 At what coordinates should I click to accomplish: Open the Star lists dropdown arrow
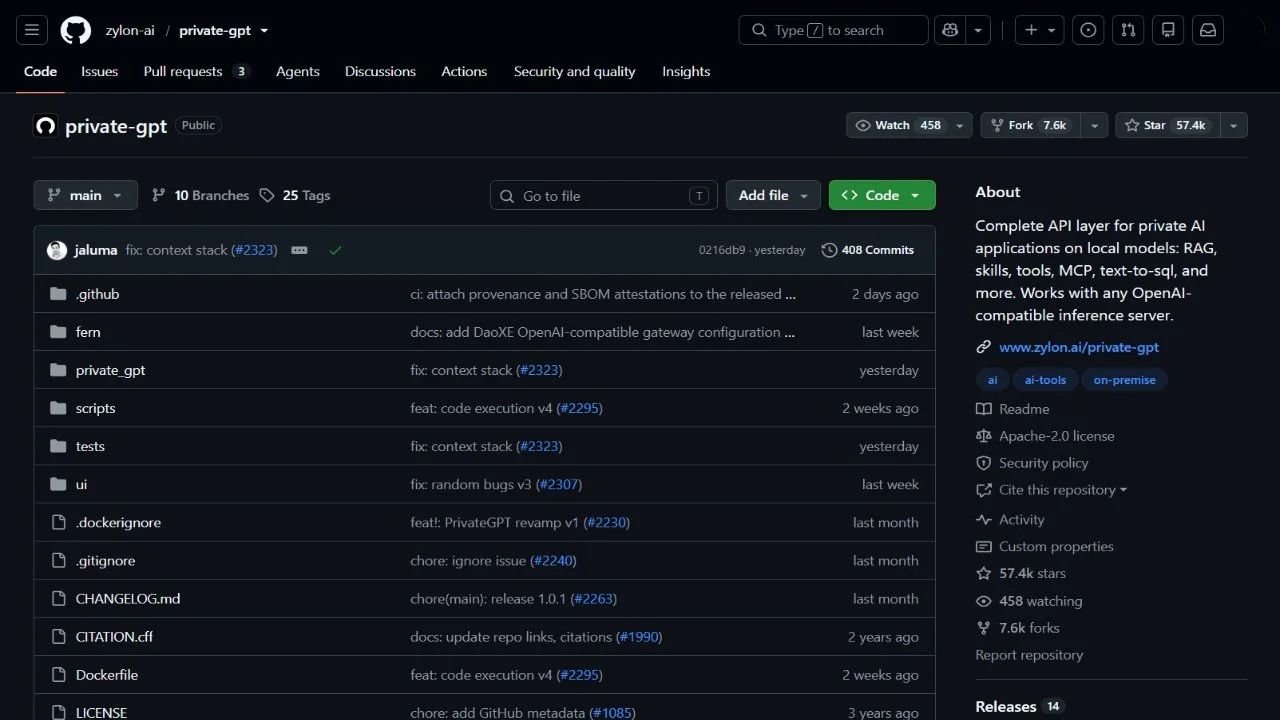pyautogui.click(x=1234, y=125)
